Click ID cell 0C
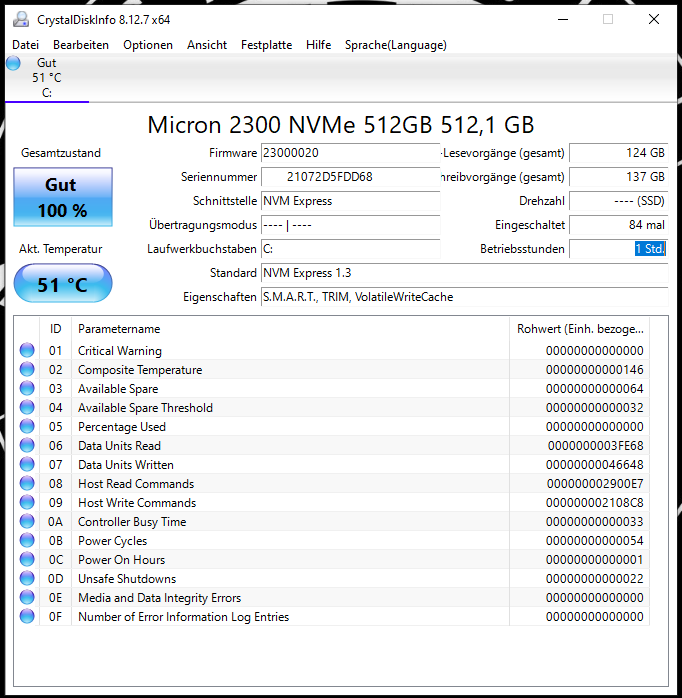Image resolution: width=682 pixels, height=698 pixels. pos(56,560)
